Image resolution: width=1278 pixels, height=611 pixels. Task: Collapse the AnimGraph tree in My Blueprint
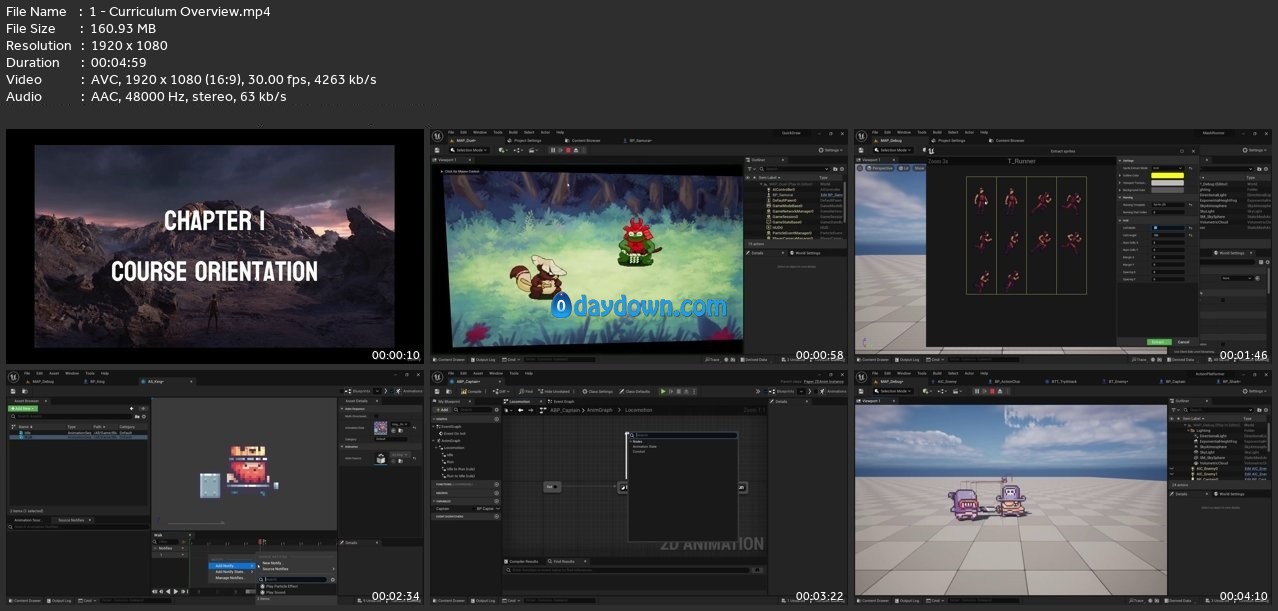(x=435, y=440)
